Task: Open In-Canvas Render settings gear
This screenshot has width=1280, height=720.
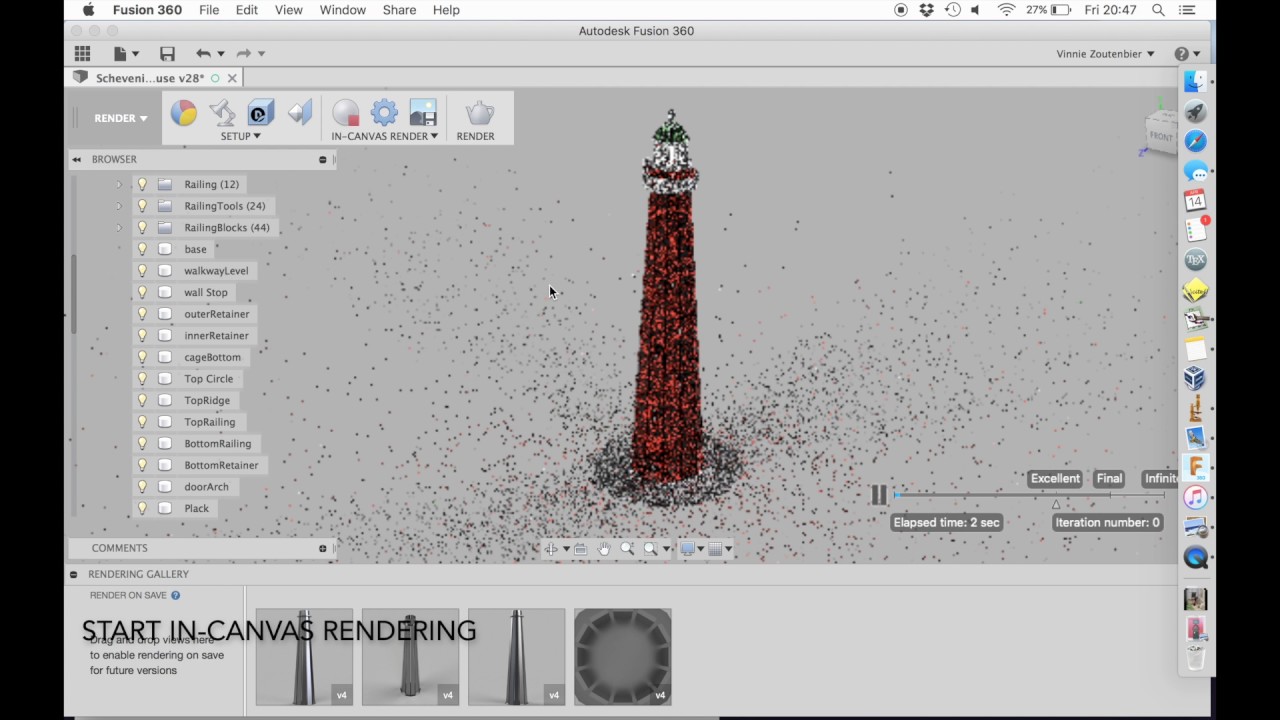Action: coord(384,113)
